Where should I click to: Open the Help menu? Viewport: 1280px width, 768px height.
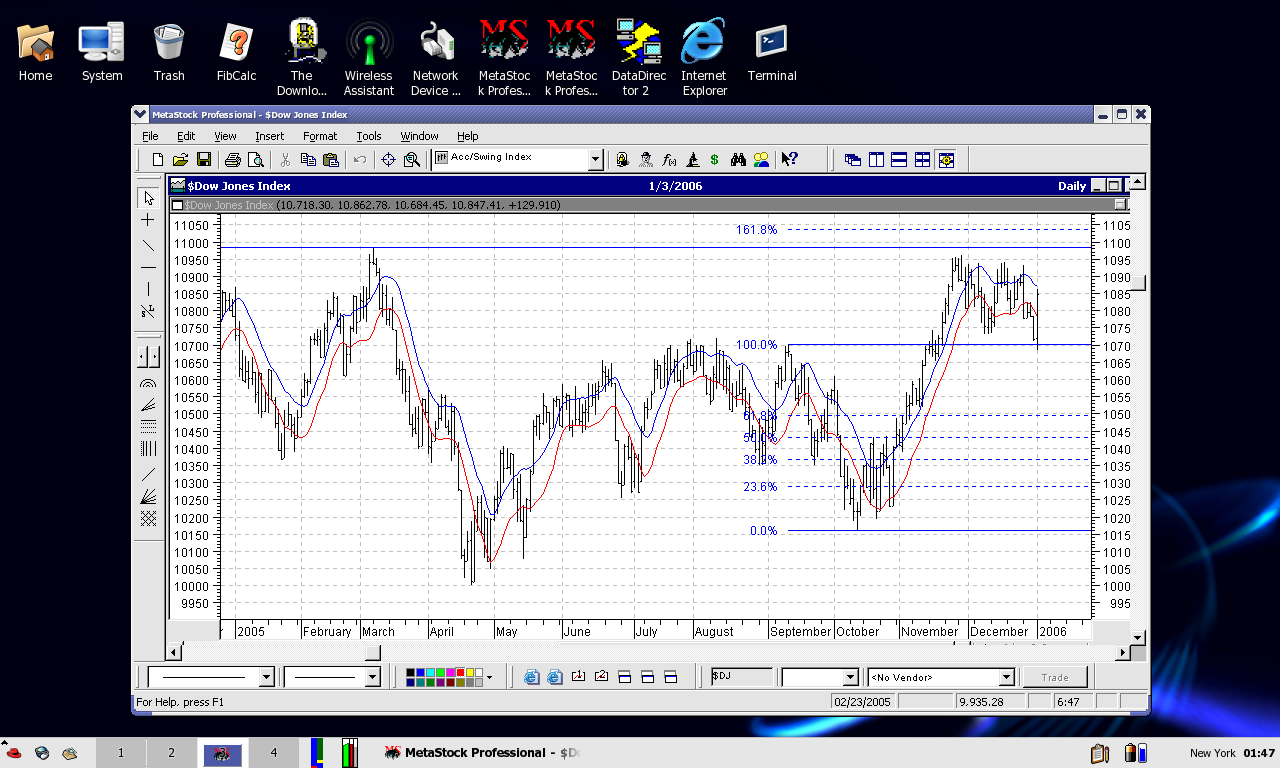point(468,136)
